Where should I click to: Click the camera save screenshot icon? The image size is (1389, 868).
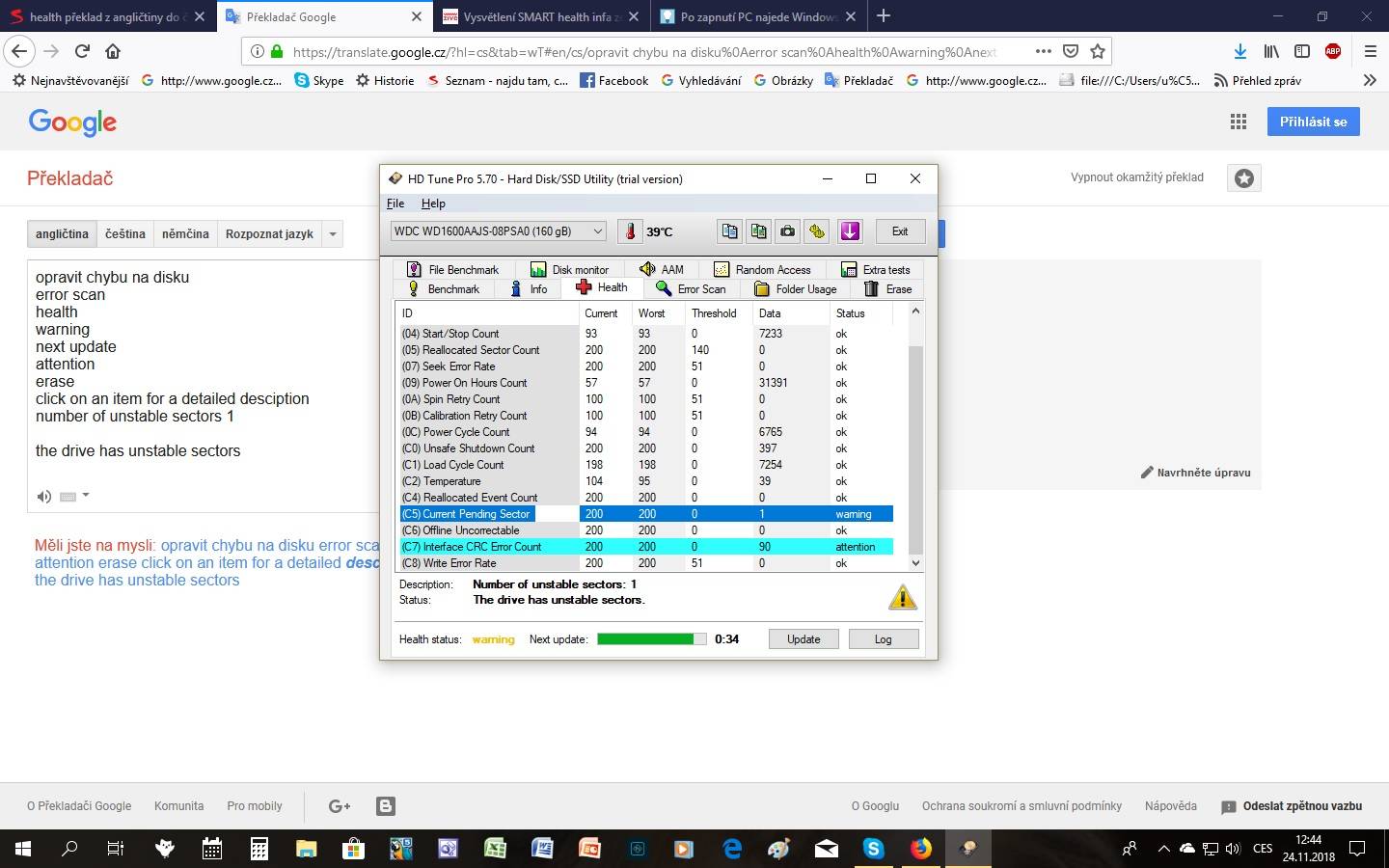(788, 231)
